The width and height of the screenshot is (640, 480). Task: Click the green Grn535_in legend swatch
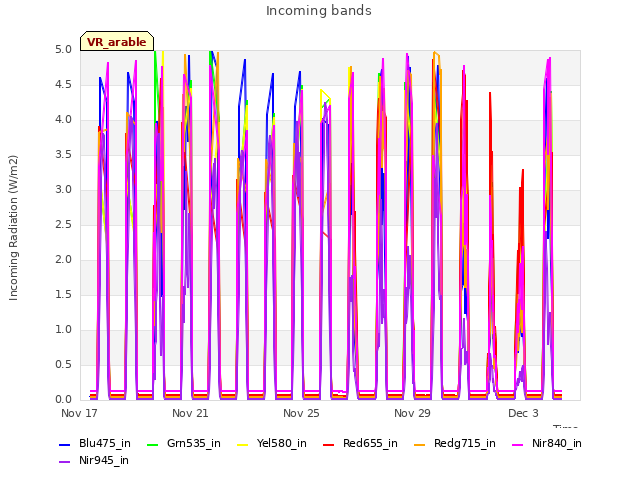click(152, 444)
